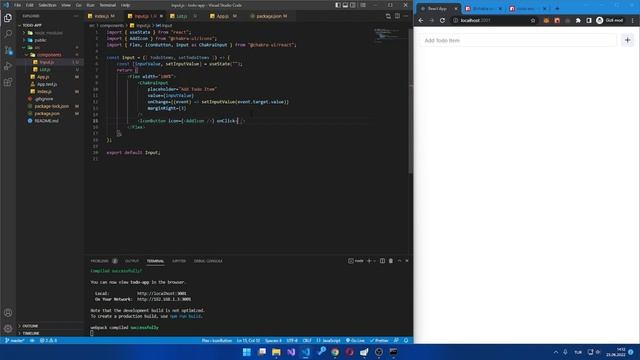Collapse the TODO-APP root folder

32,25
